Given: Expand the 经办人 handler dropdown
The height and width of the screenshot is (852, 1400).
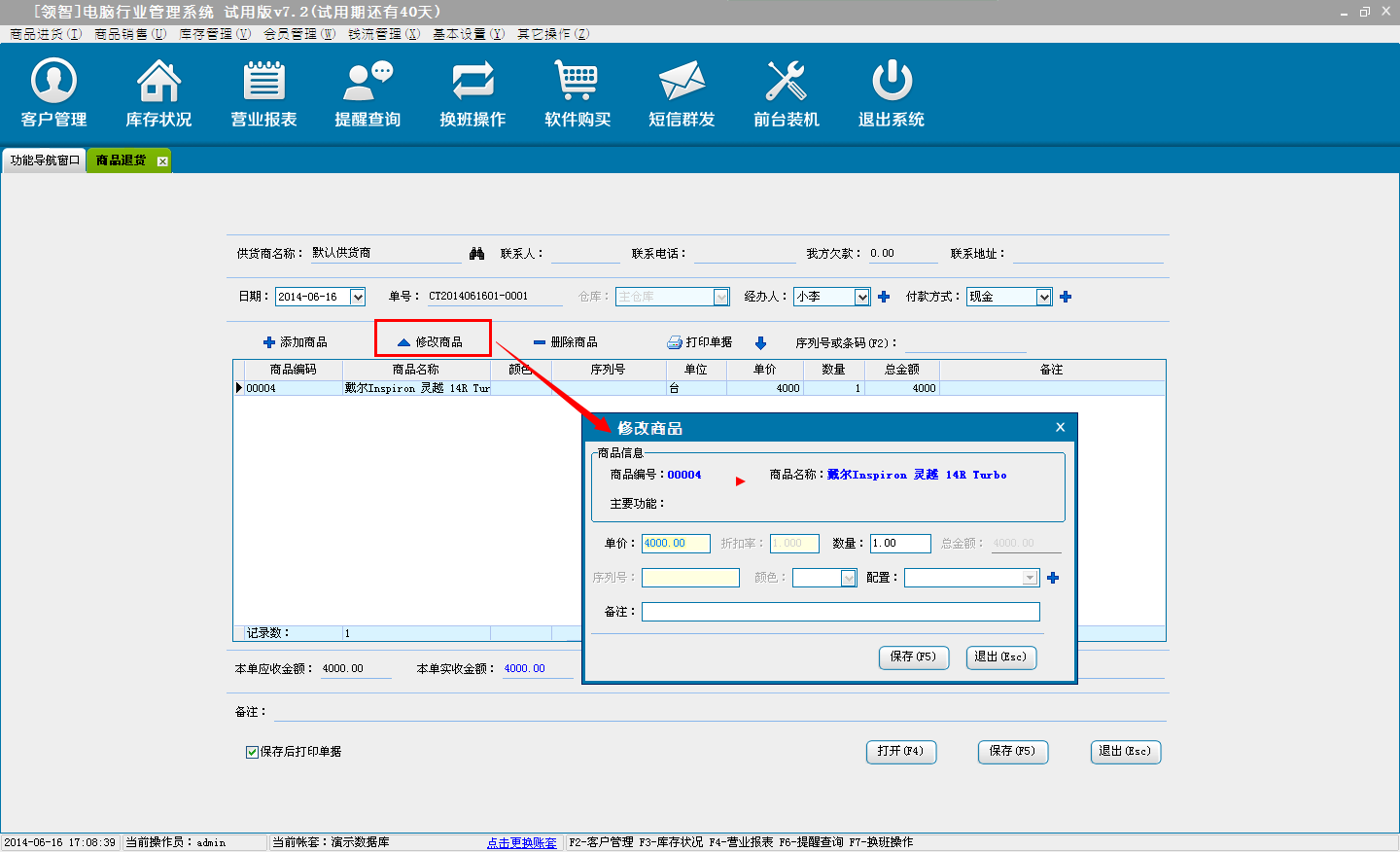Looking at the screenshot, I should (x=861, y=298).
